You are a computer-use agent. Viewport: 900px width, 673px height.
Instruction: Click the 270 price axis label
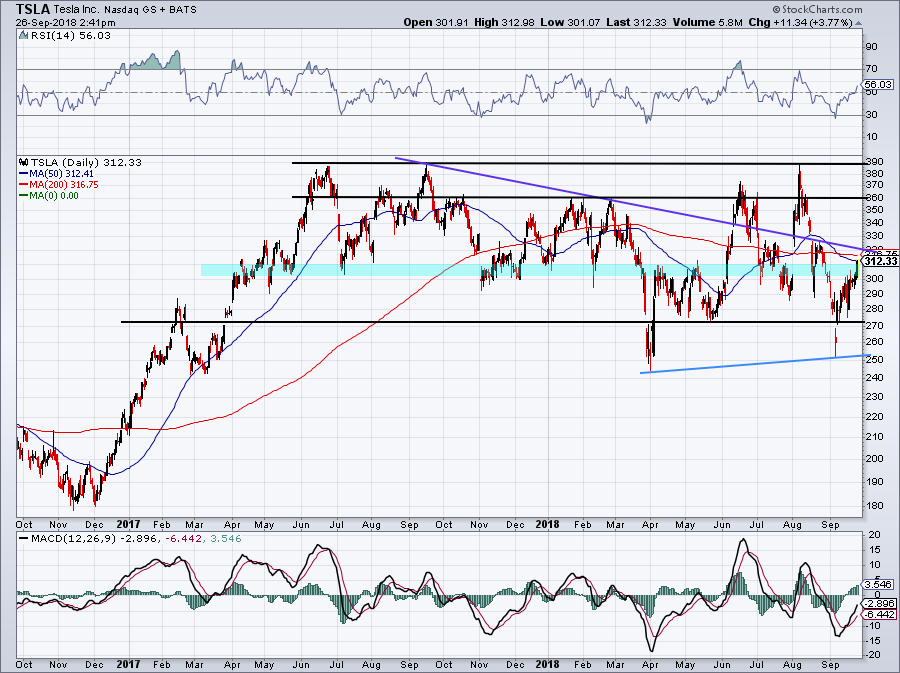(x=875, y=325)
